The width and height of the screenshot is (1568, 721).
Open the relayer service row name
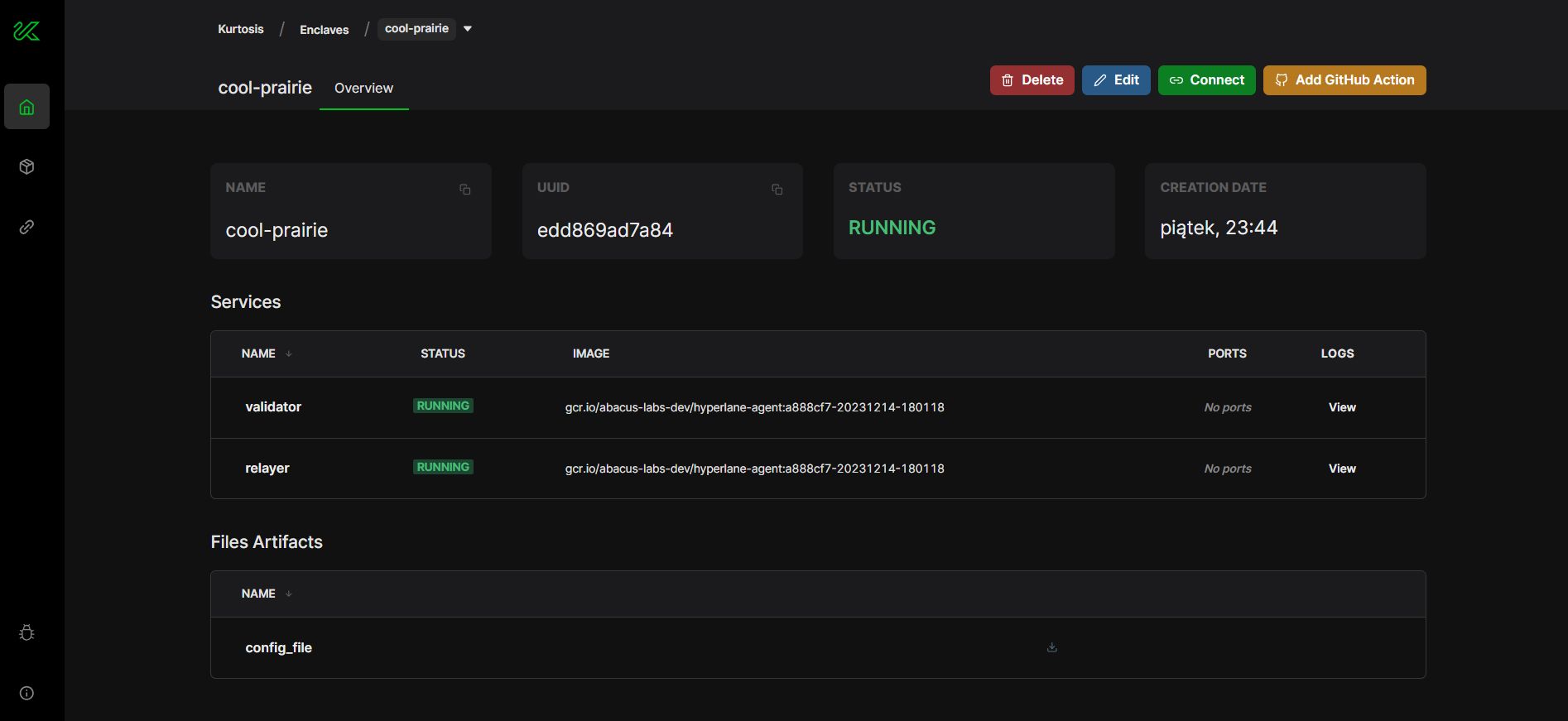pyautogui.click(x=267, y=469)
